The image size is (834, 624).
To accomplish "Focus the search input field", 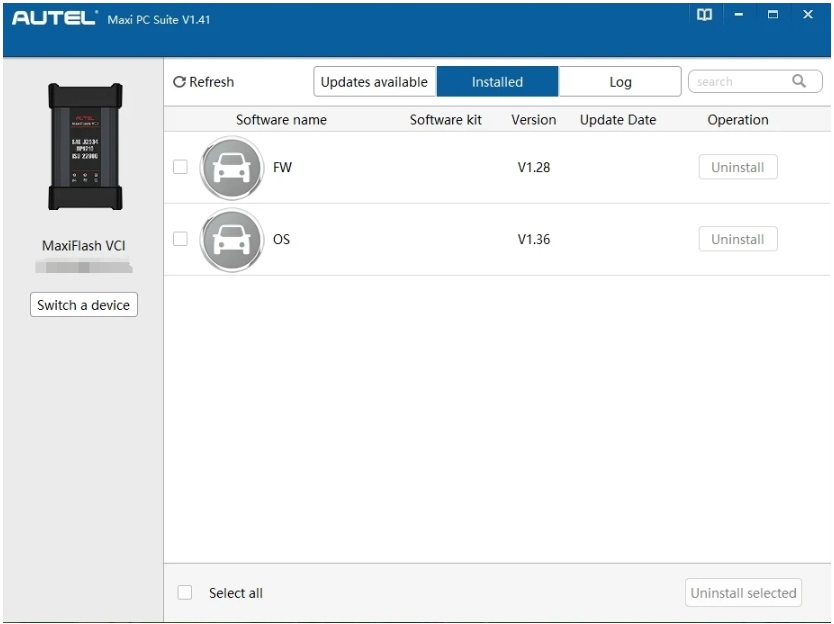I will point(738,82).
